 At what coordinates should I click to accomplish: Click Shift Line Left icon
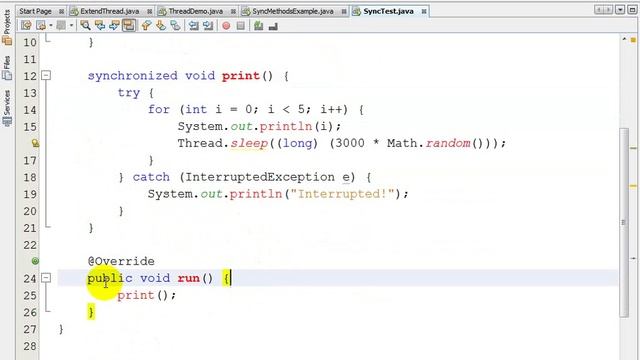[193, 26]
